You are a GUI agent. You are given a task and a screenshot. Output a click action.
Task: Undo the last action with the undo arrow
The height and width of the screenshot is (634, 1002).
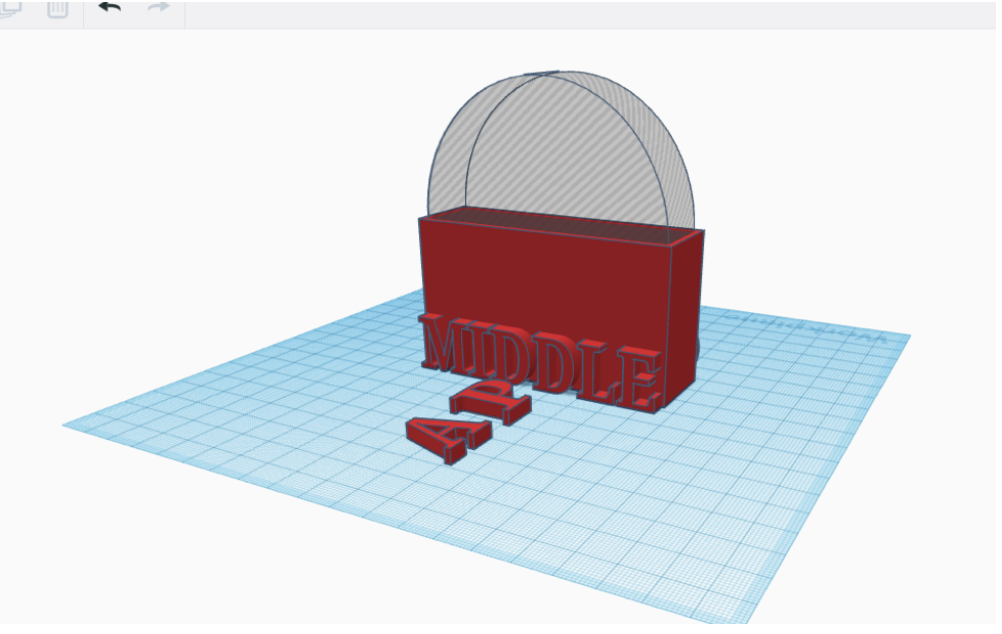tap(109, 8)
